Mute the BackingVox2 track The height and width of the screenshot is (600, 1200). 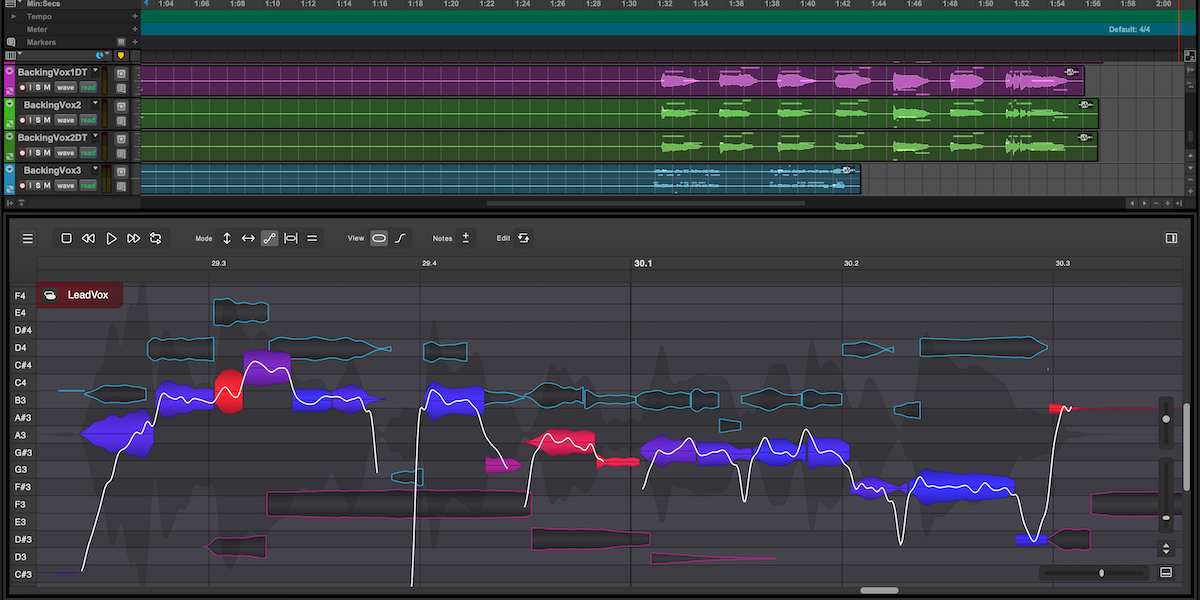click(x=47, y=120)
